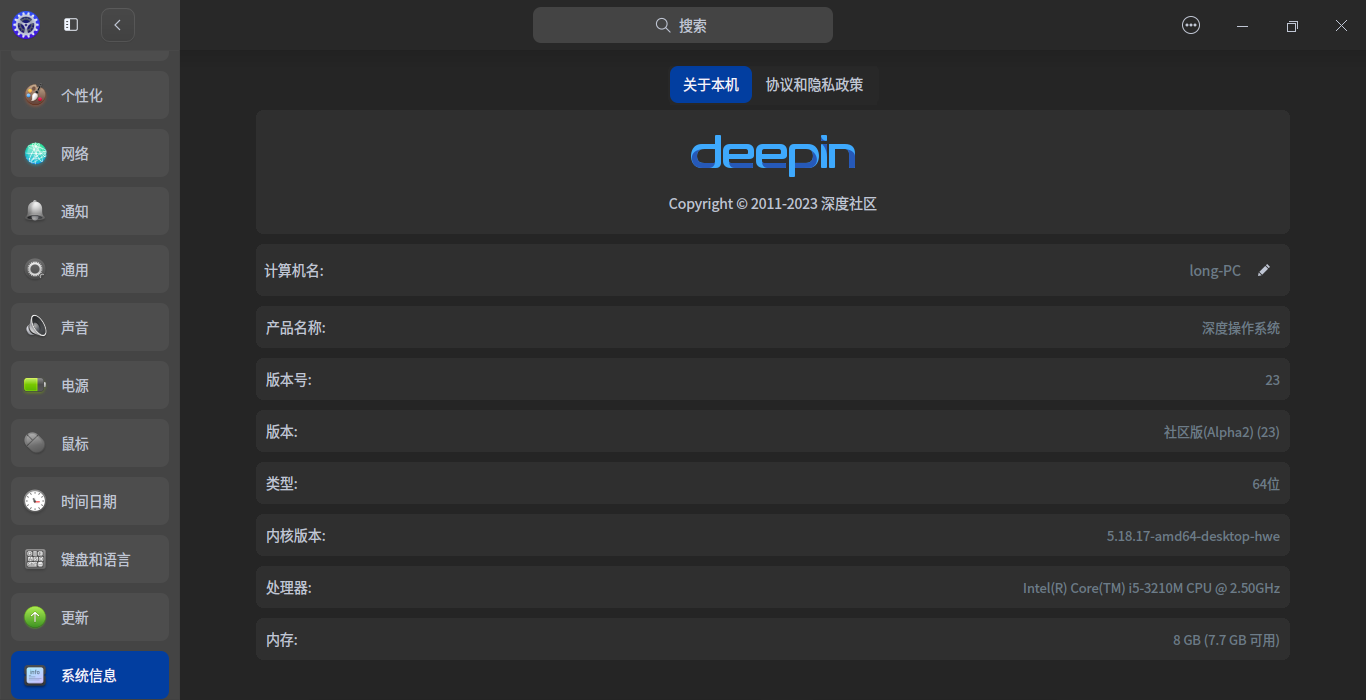Click the 计算机名 label

pyautogui.click(x=294, y=270)
